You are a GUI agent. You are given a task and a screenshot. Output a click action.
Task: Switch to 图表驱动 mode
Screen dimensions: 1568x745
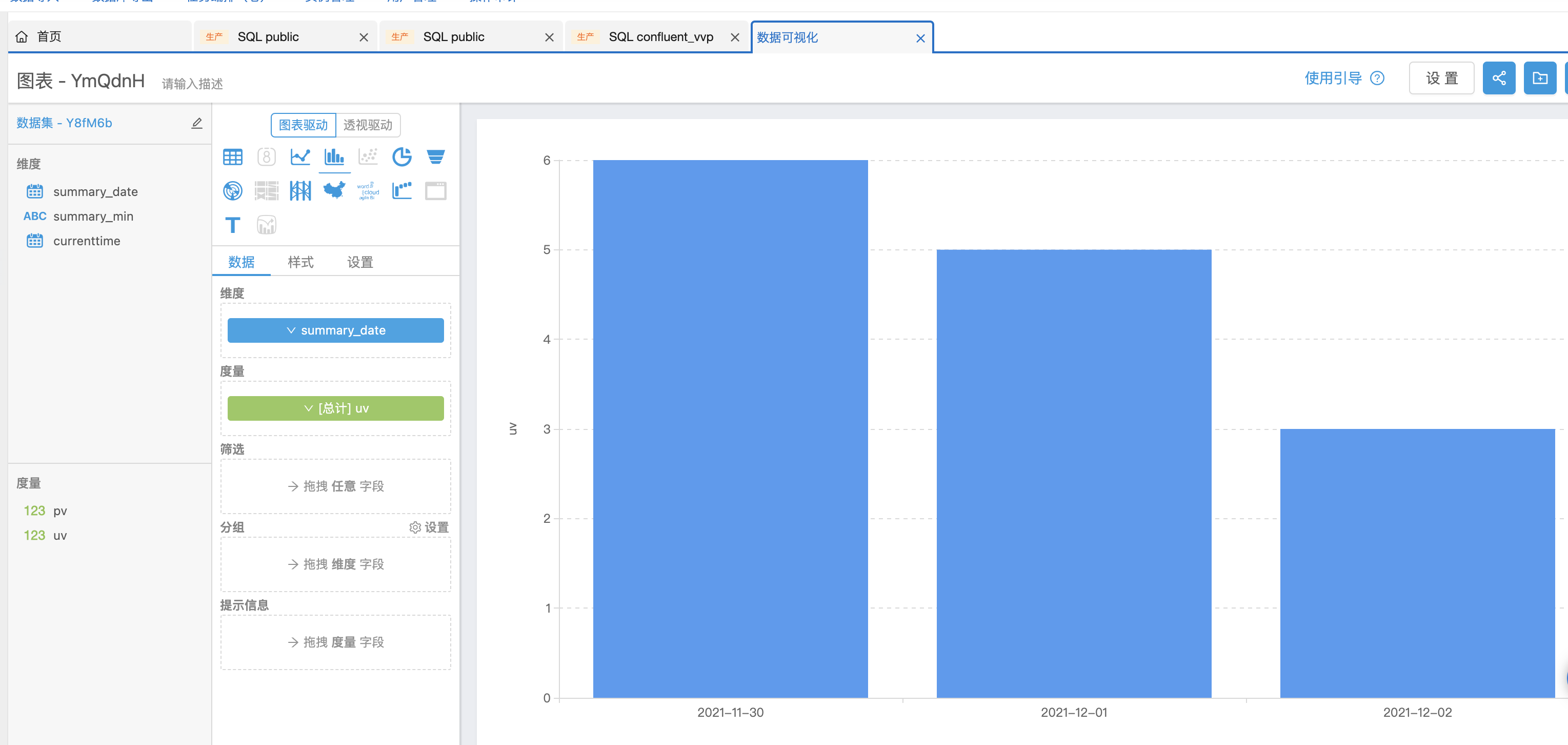(x=303, y=125)
